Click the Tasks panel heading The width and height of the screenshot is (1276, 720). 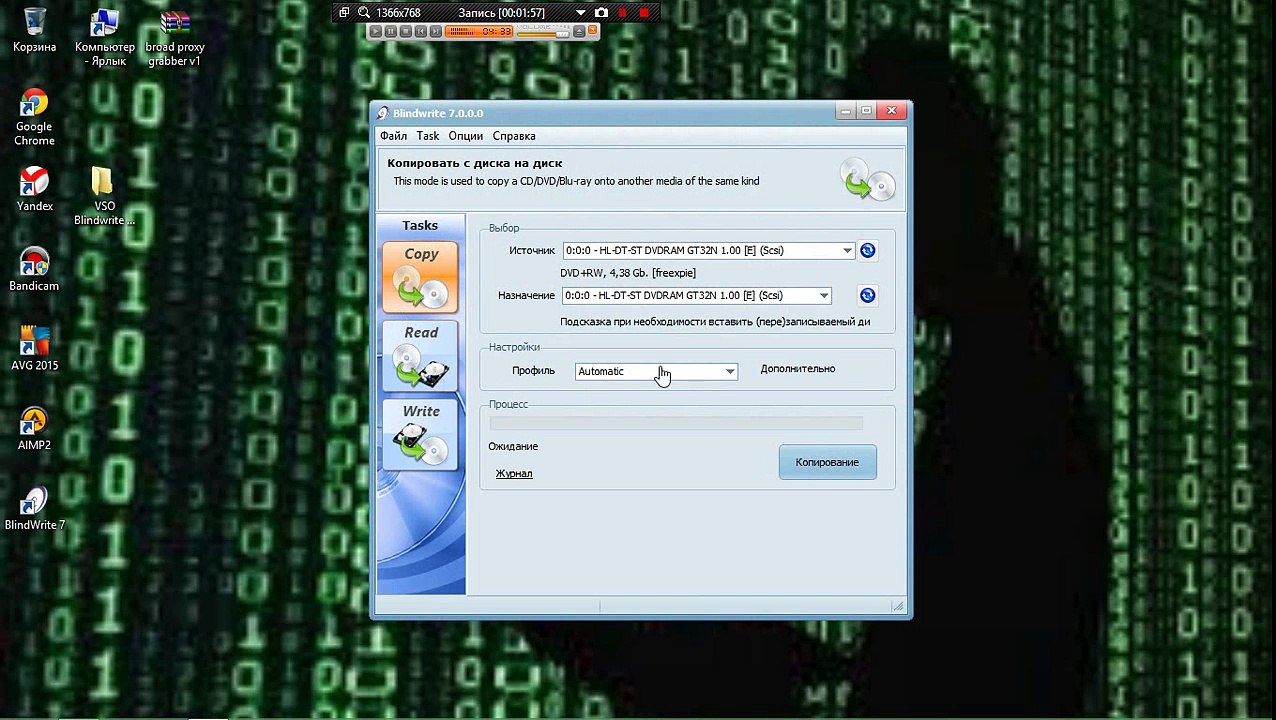point(420,225)
